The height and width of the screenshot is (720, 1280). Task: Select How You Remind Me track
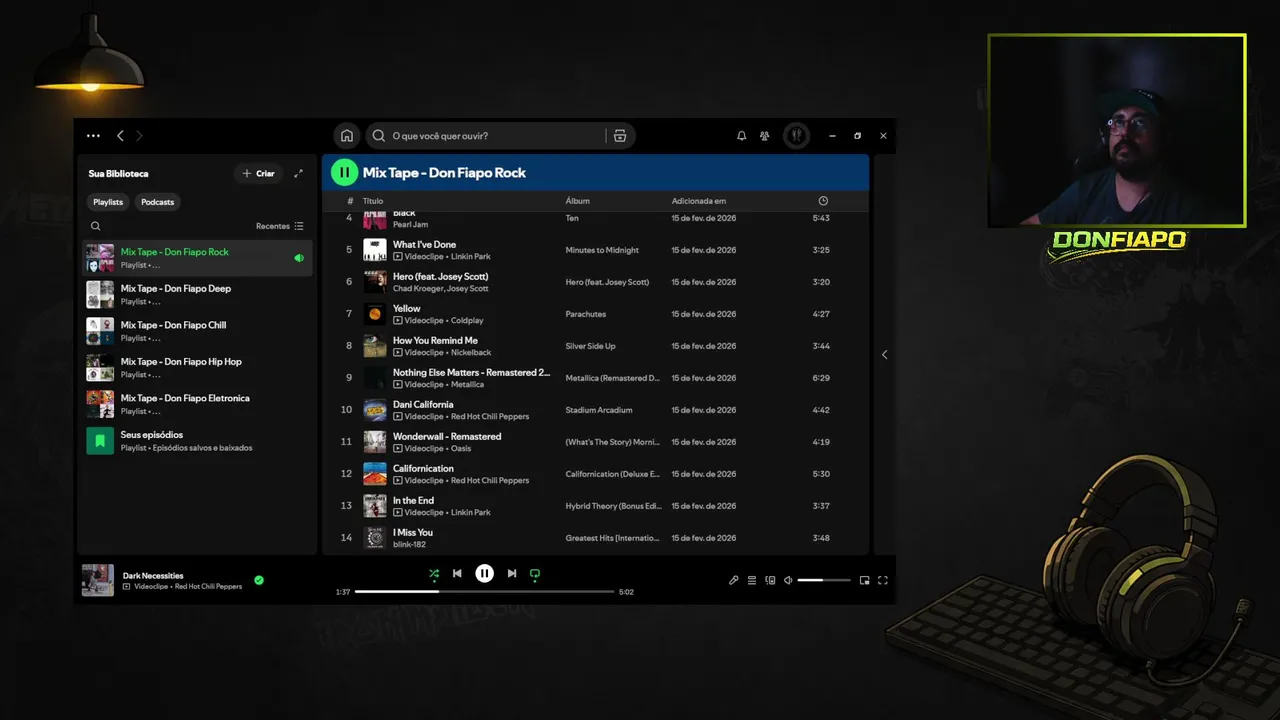click(595, 346)
